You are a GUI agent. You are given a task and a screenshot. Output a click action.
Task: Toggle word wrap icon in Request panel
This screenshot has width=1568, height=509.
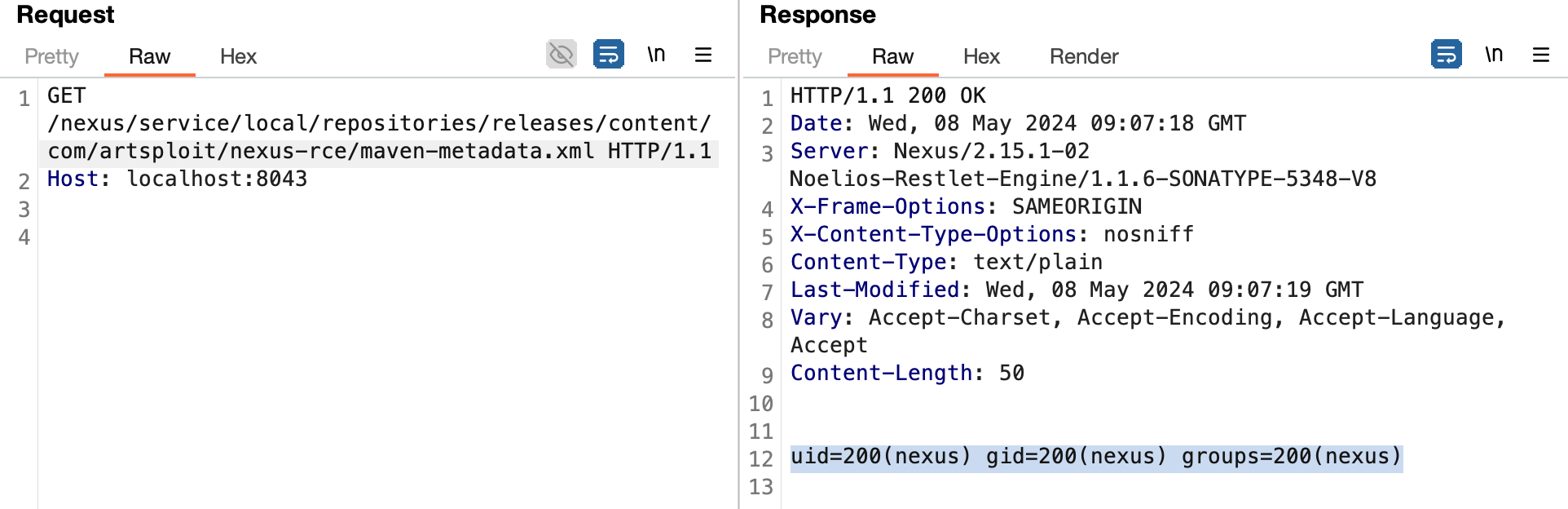(x=608, y=55)
